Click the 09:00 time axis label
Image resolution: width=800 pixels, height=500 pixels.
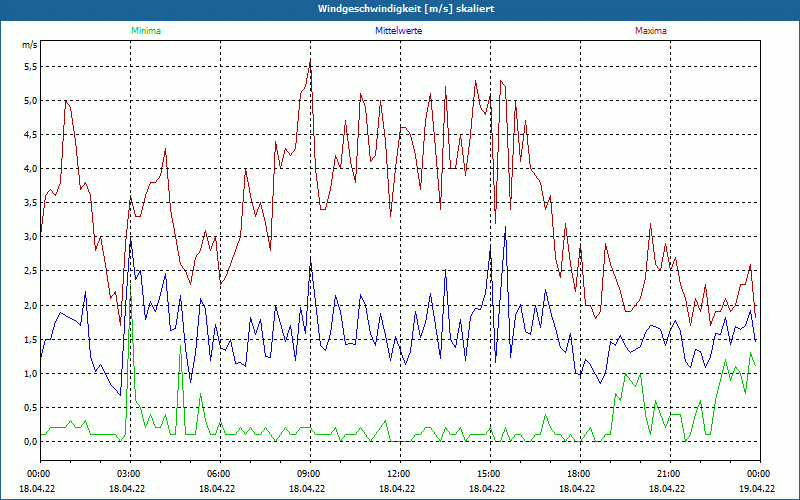point(310,474)
